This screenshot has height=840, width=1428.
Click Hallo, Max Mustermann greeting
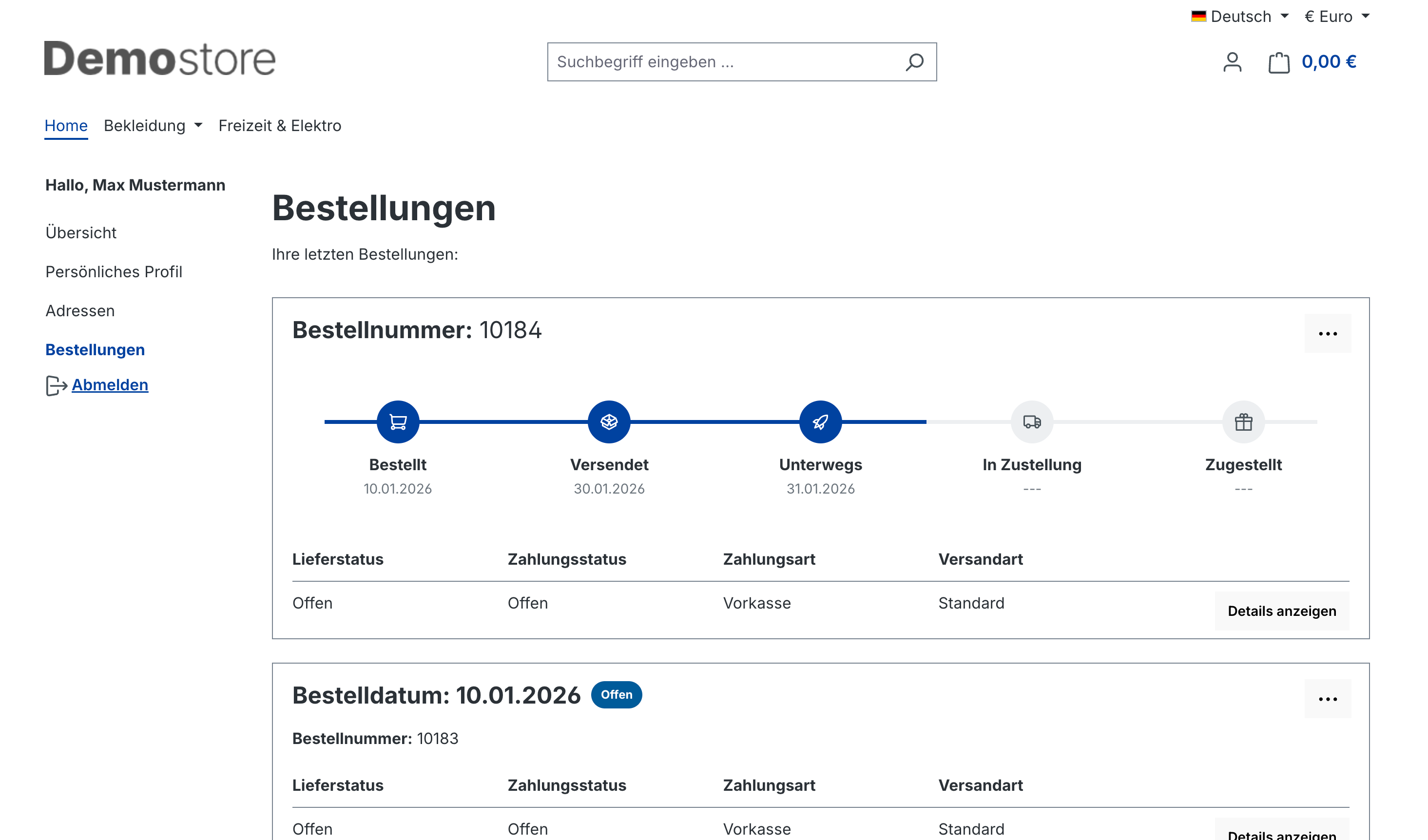[x=135, y=185]
